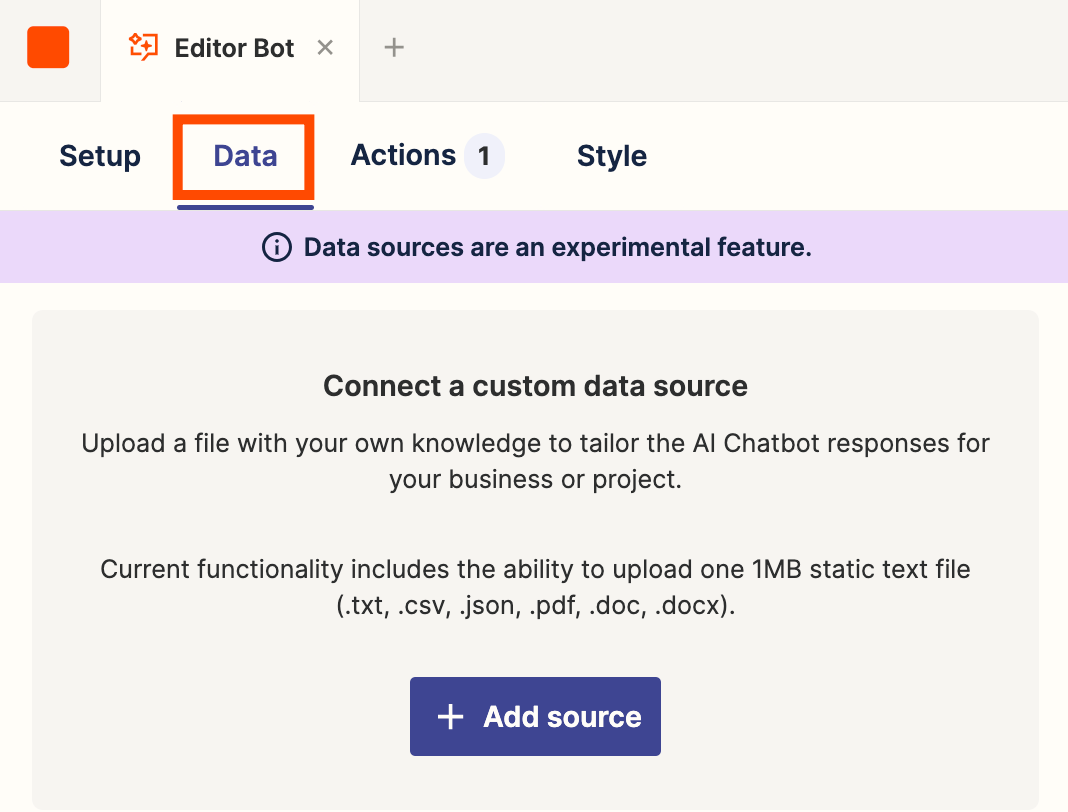Go to the Style tab
This screenshot has width=1068, height=812.
(x=611, y=156)
